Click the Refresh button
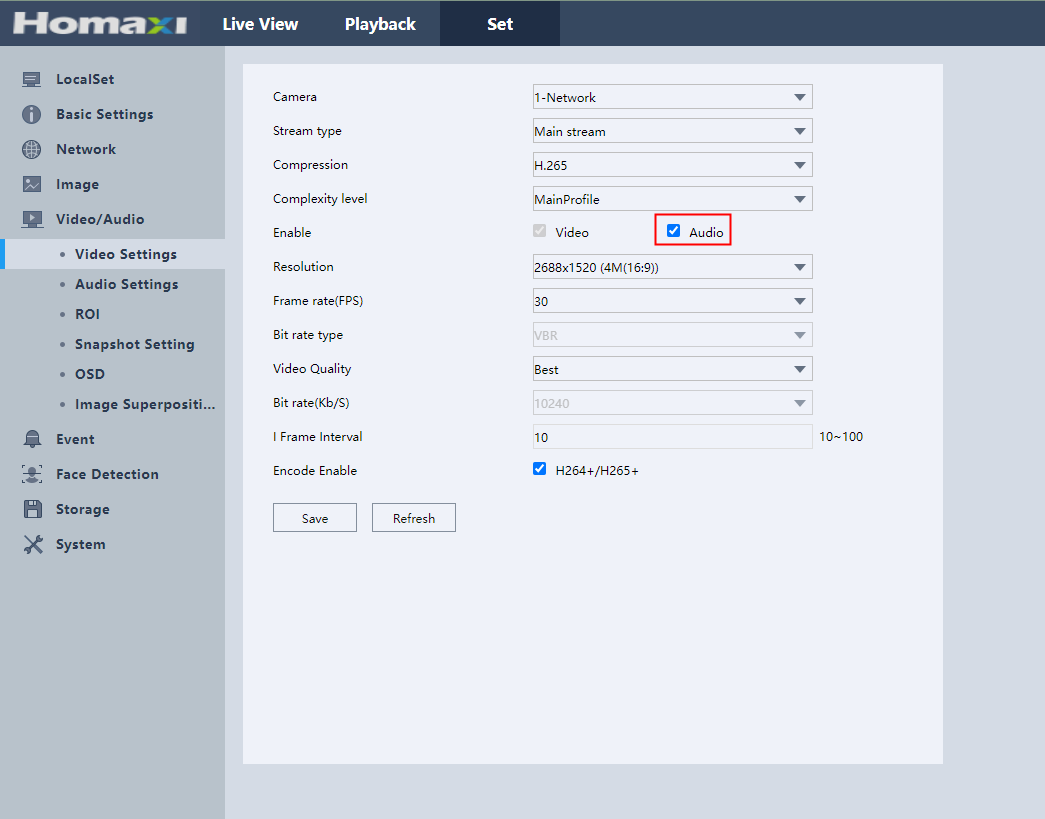 coord(414,518)
